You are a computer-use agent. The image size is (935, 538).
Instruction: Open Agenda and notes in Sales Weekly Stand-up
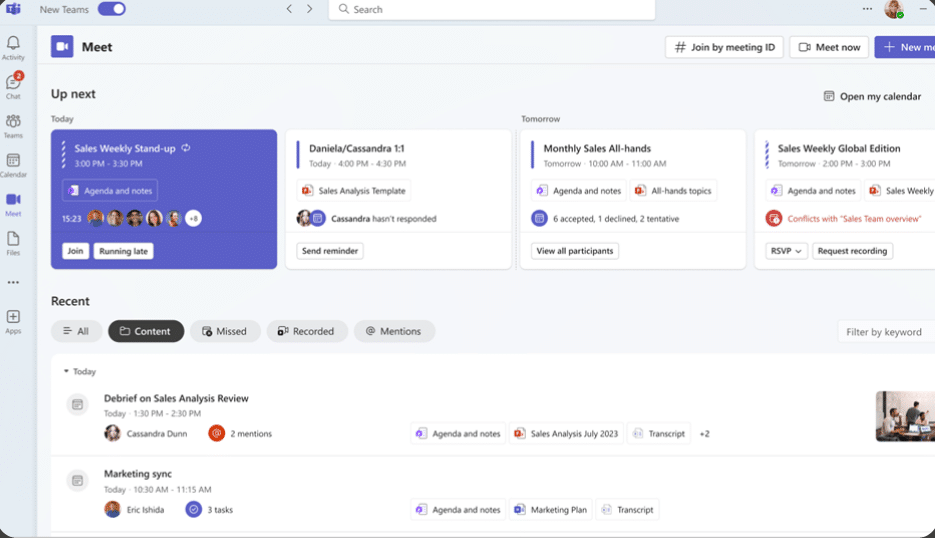click(110, 191)
